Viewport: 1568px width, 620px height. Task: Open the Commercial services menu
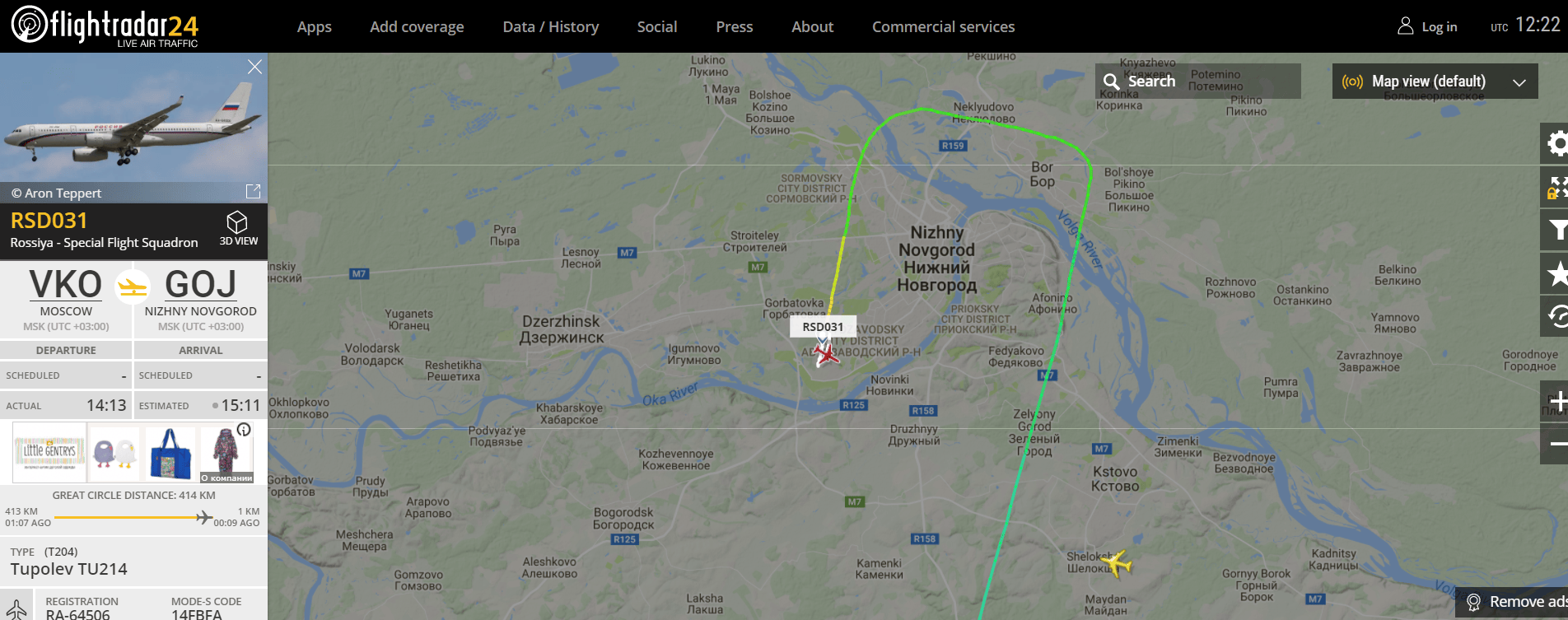click(x=944, y=27)
